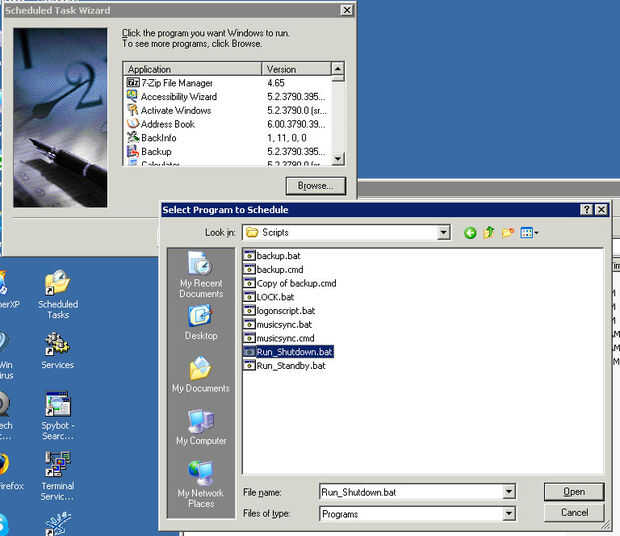
Task: Open the Views menu icon in dialog toolbar
Action: click(529, 233)
